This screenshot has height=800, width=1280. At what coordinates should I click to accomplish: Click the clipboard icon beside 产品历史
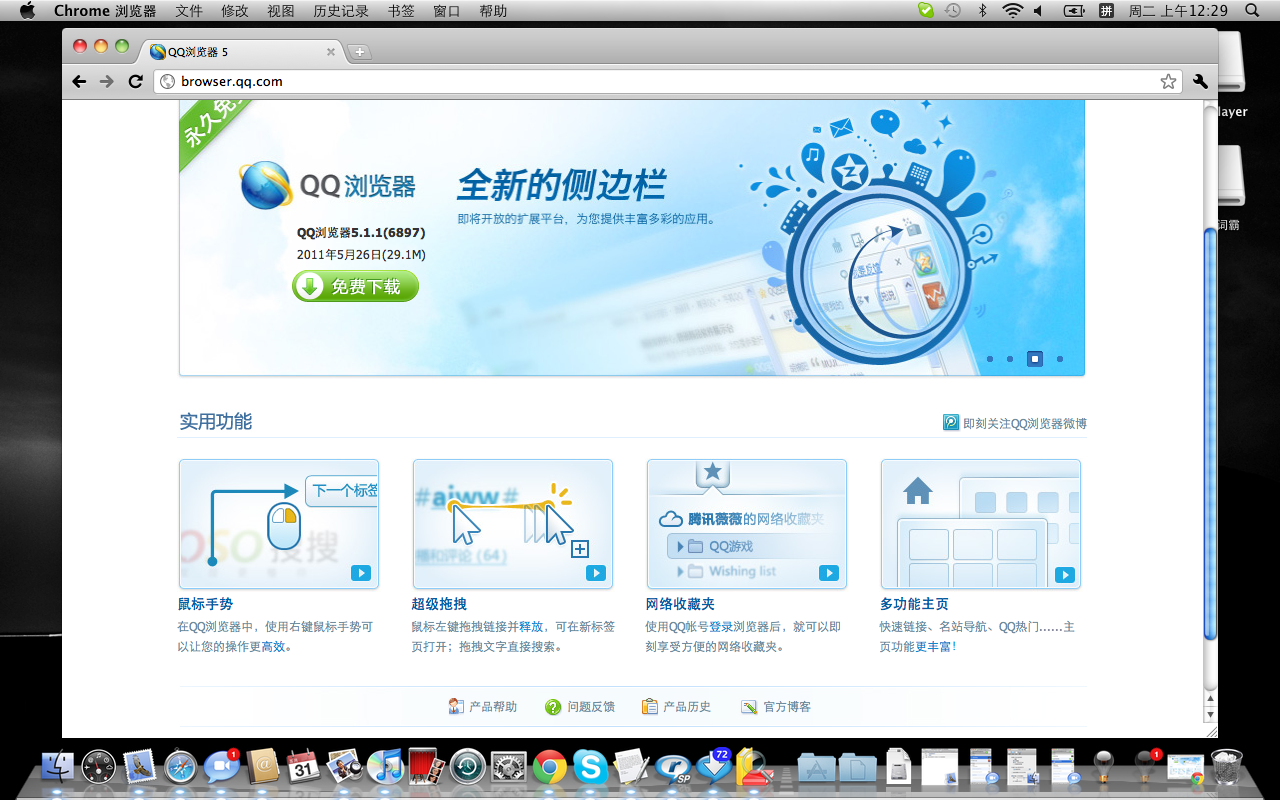pyautogui.click(x=650, y=707)
